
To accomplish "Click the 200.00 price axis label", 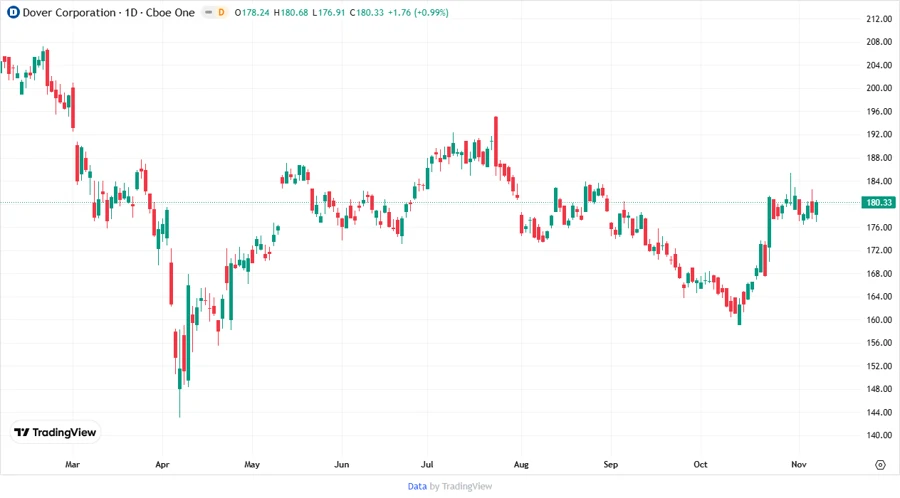I will click(879, 88).
